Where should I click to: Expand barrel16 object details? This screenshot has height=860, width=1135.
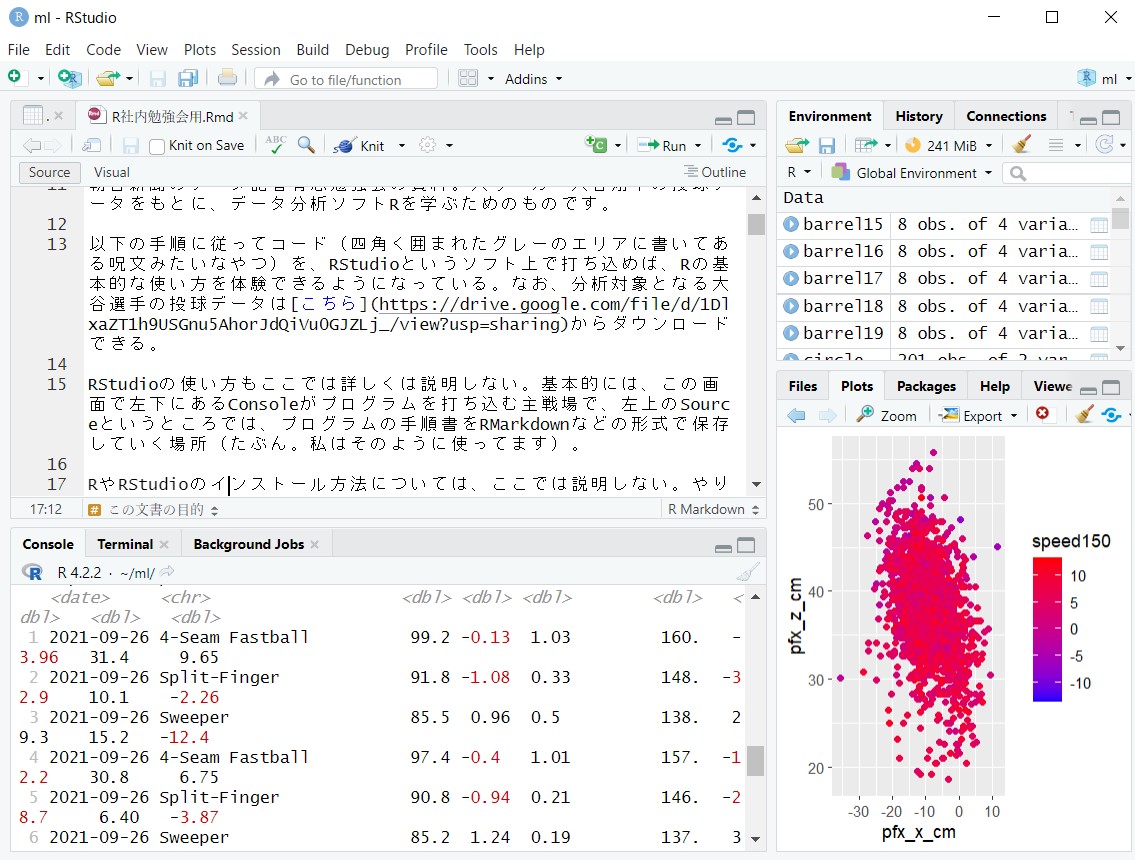tap(790, 251)
